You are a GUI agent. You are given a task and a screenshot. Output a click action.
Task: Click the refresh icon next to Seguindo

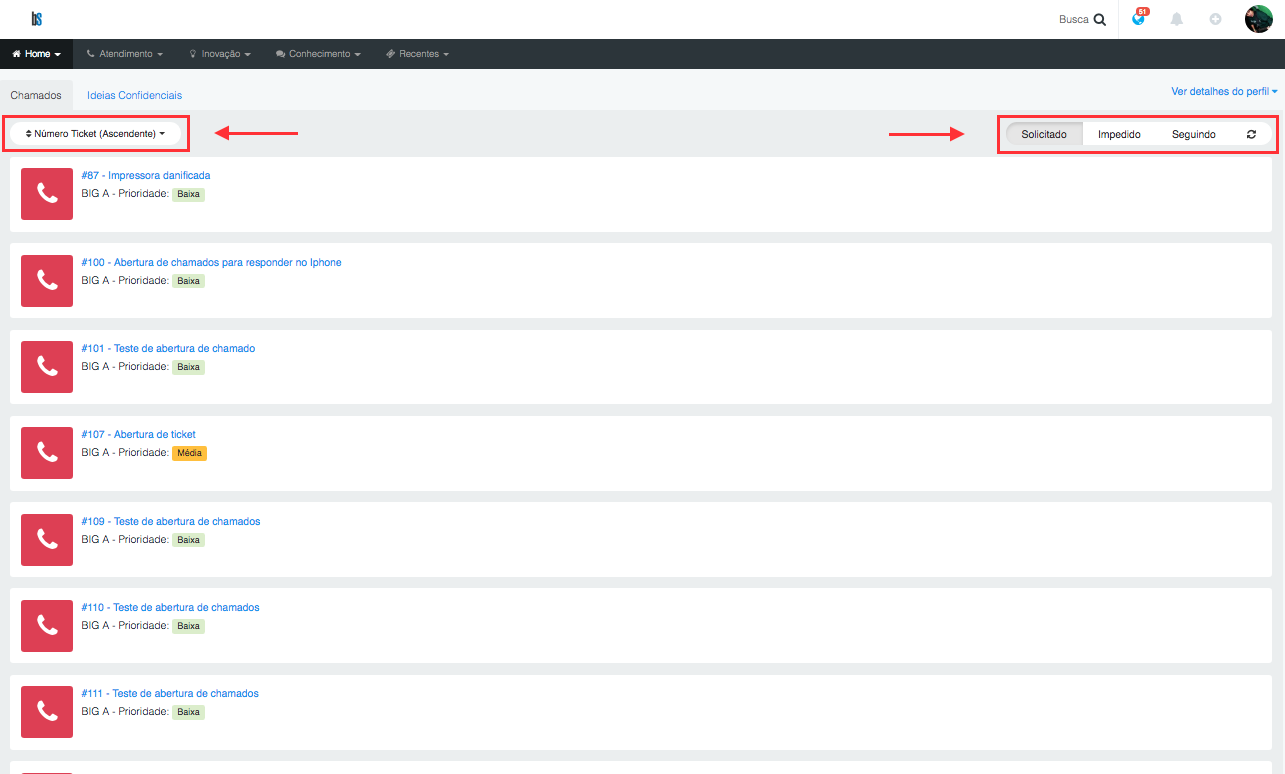coord(1252,134)
